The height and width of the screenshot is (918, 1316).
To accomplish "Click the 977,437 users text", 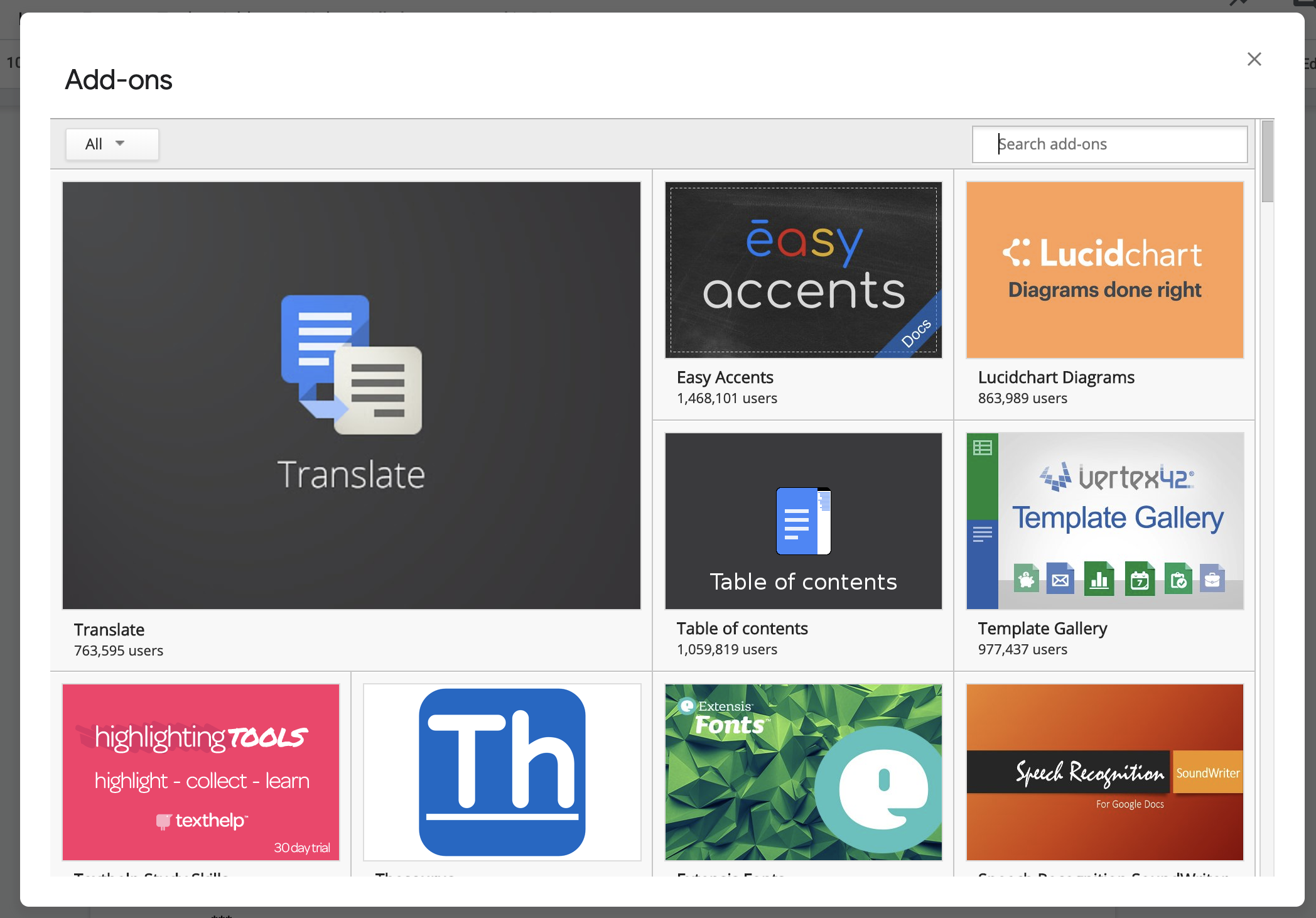I will click(x=1023, y=649).
